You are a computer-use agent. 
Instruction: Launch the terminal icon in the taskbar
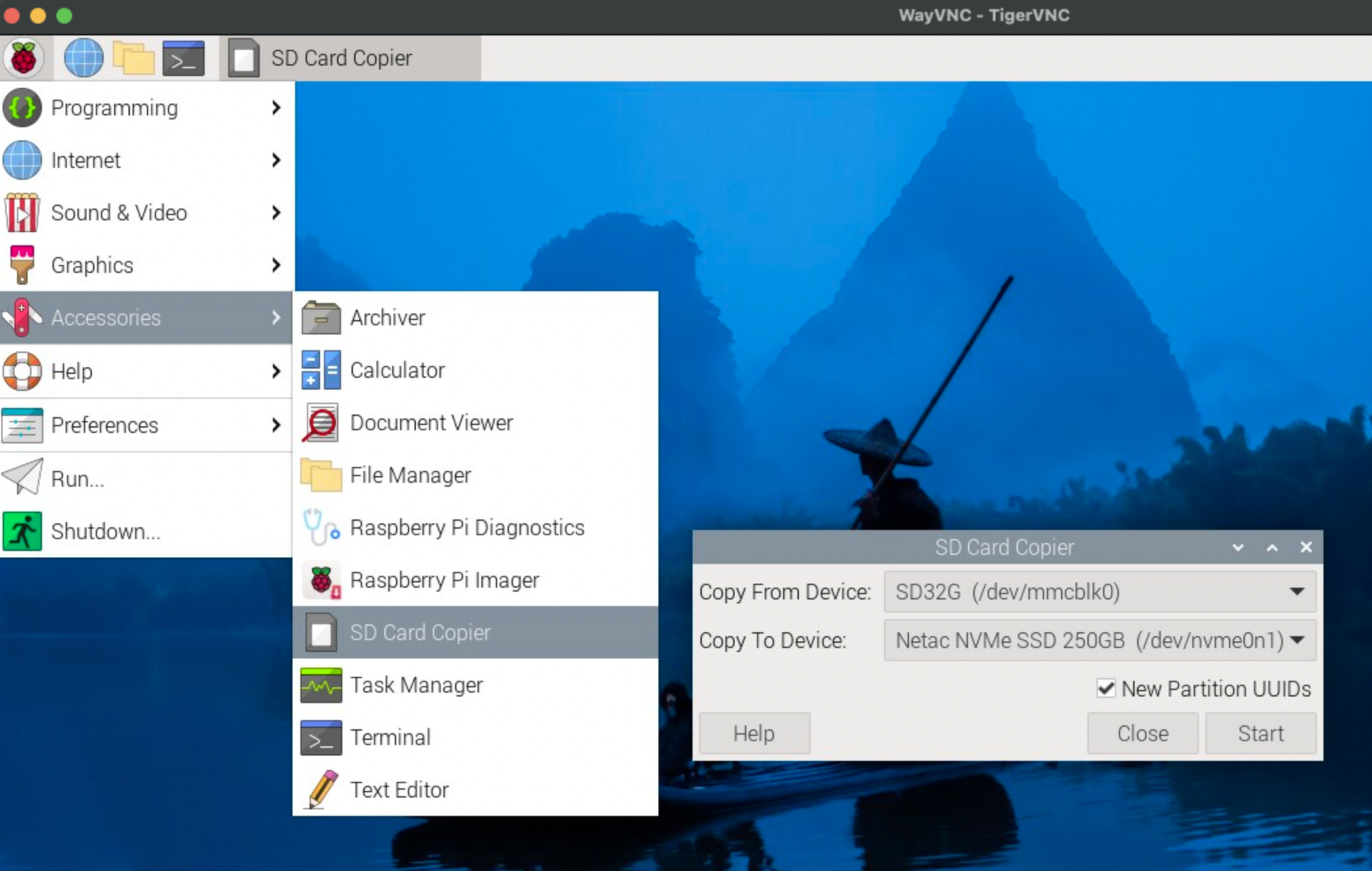click(x=184, y=58)
